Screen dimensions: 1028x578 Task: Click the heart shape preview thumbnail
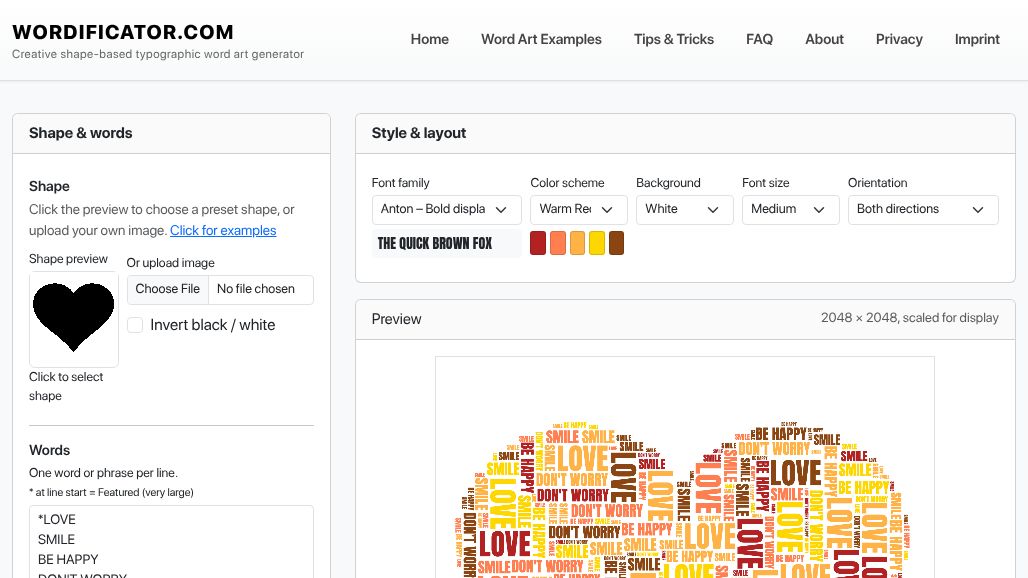(x=74, y=317)
